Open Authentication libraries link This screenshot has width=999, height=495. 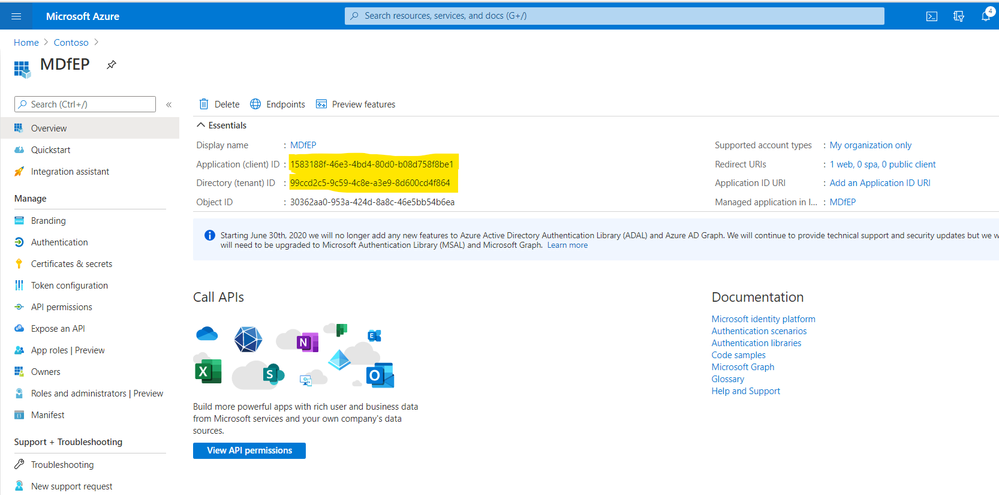(x=756, y=343)
